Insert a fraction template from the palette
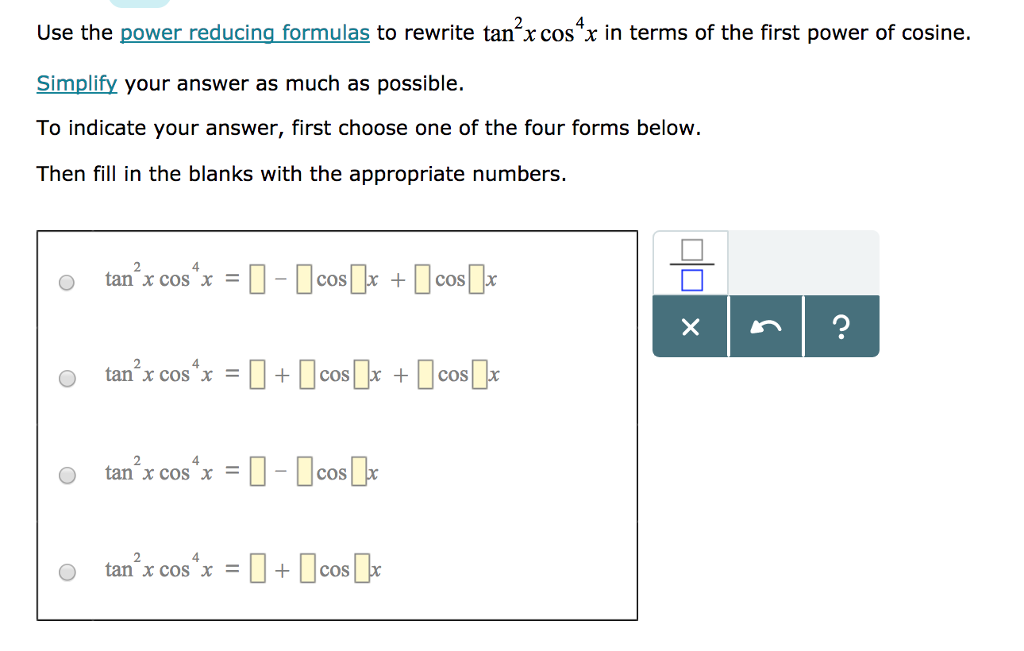 point(692,264)
